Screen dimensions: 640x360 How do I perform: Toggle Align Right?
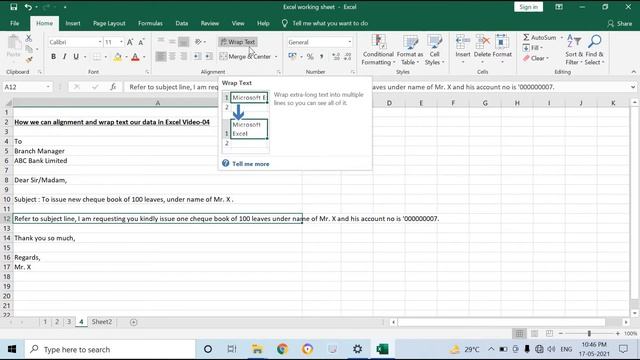(x=184, y=56)
